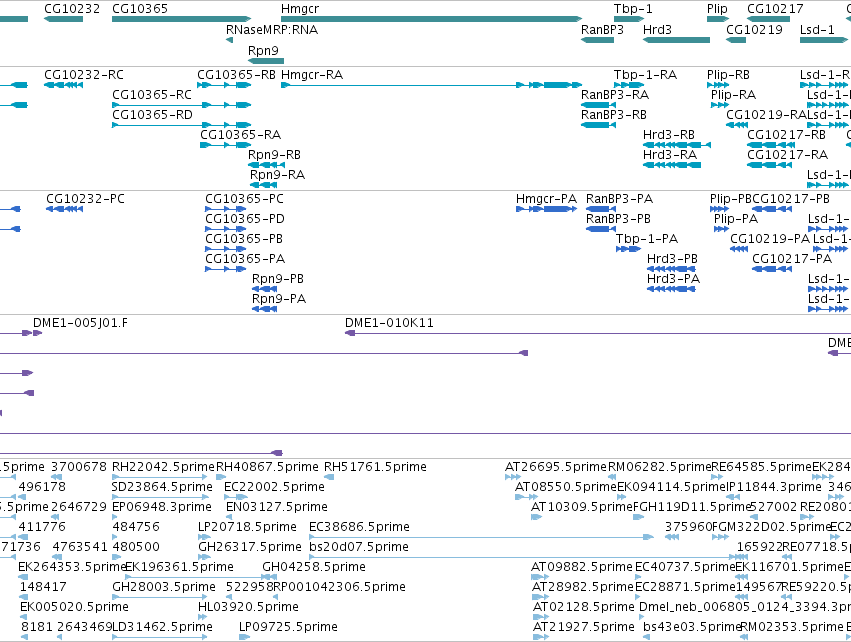Select transcript CG10217-RA
Screen dimensions: 851x642
[788, 155]
